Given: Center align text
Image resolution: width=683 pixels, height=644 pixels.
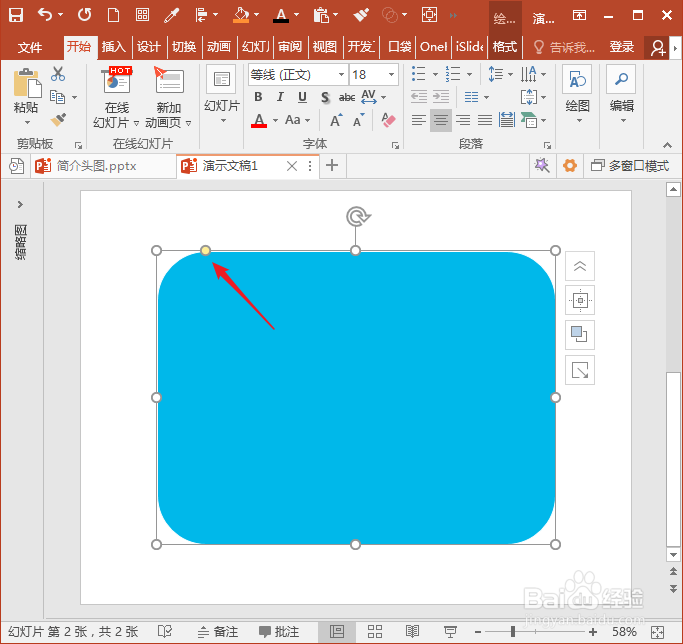Looking at the screenshot, I should [x=441, y=120].
